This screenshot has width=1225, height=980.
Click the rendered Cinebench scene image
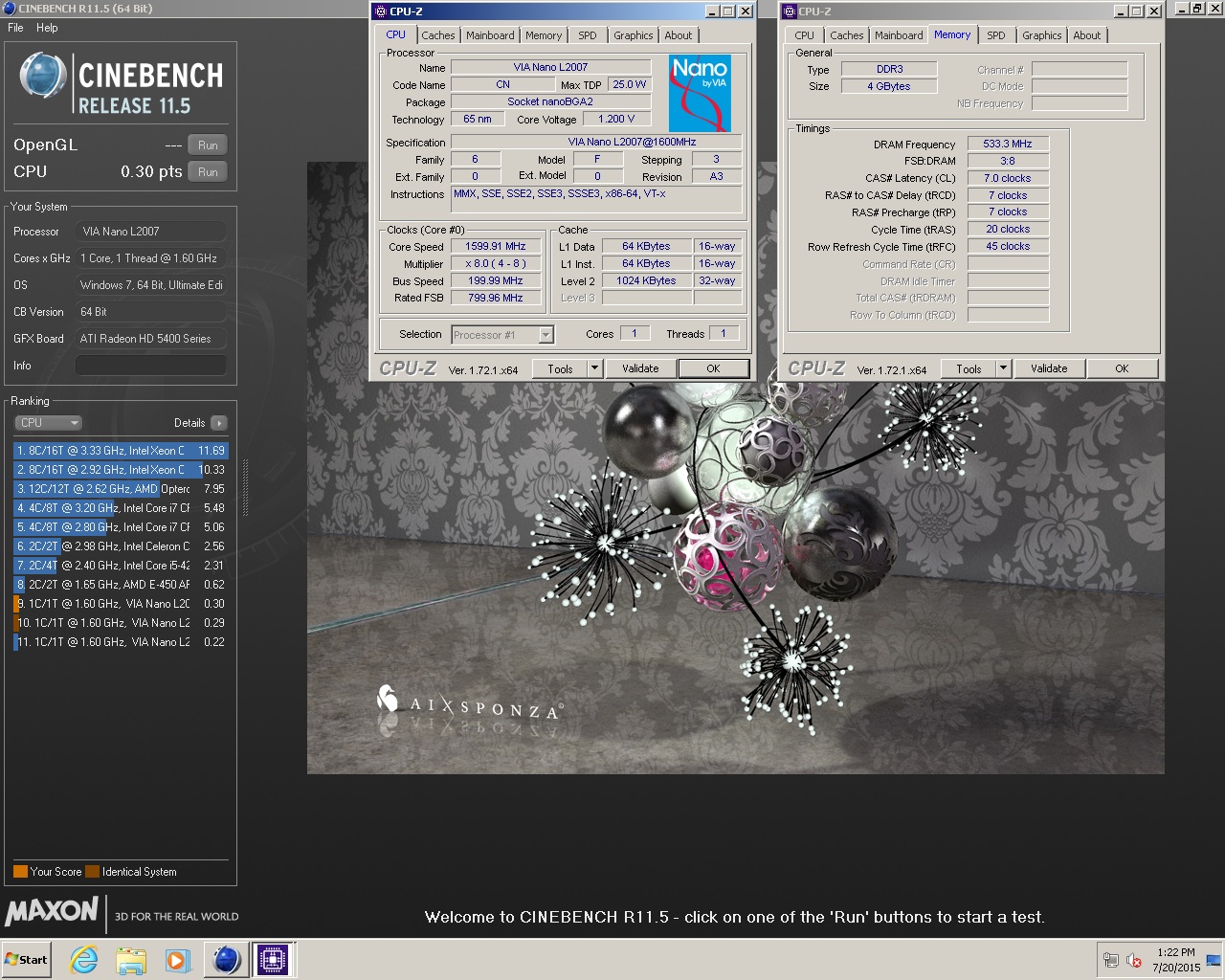click(735, 468)
